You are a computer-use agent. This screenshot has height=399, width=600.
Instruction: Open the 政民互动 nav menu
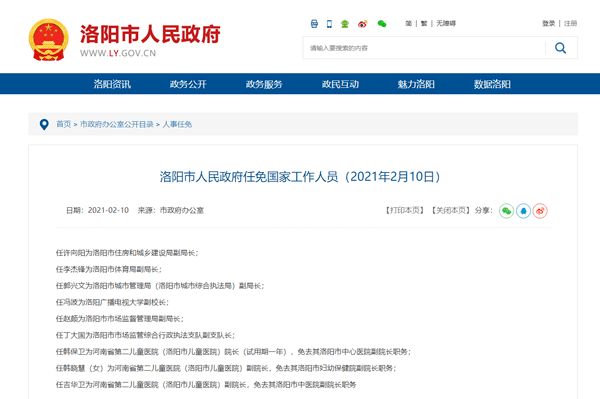pyautogui.click(x=340, y=84)
